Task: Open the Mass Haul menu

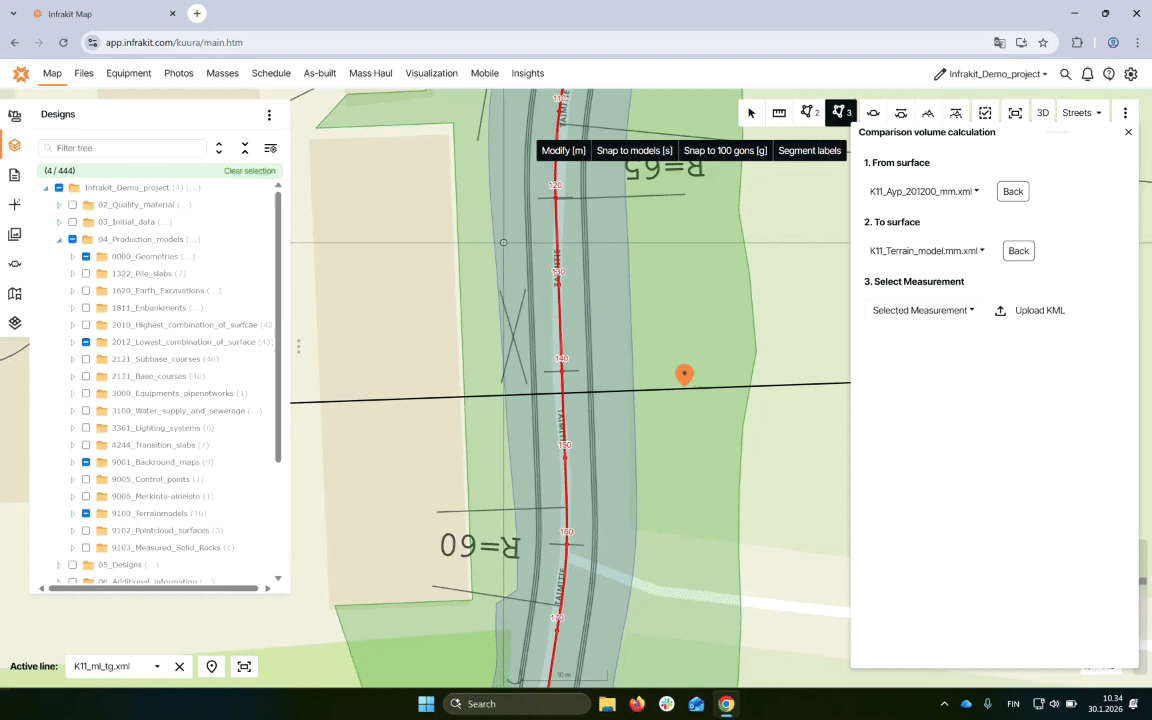Action: click(x=370, y=73)
